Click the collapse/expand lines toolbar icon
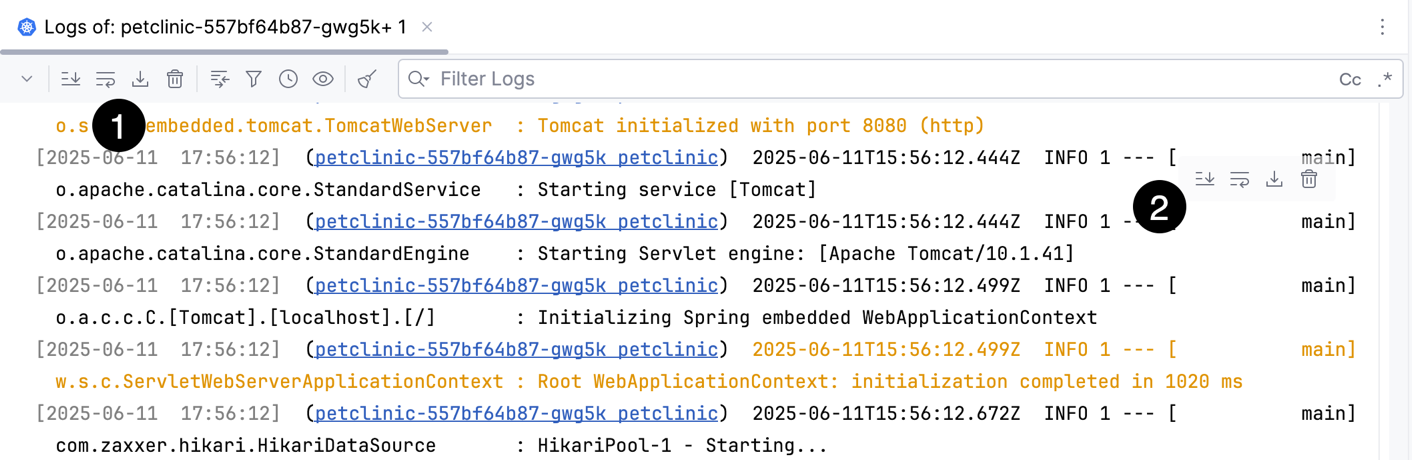The height and width of the screenshot is (460, 1412). 220,79
